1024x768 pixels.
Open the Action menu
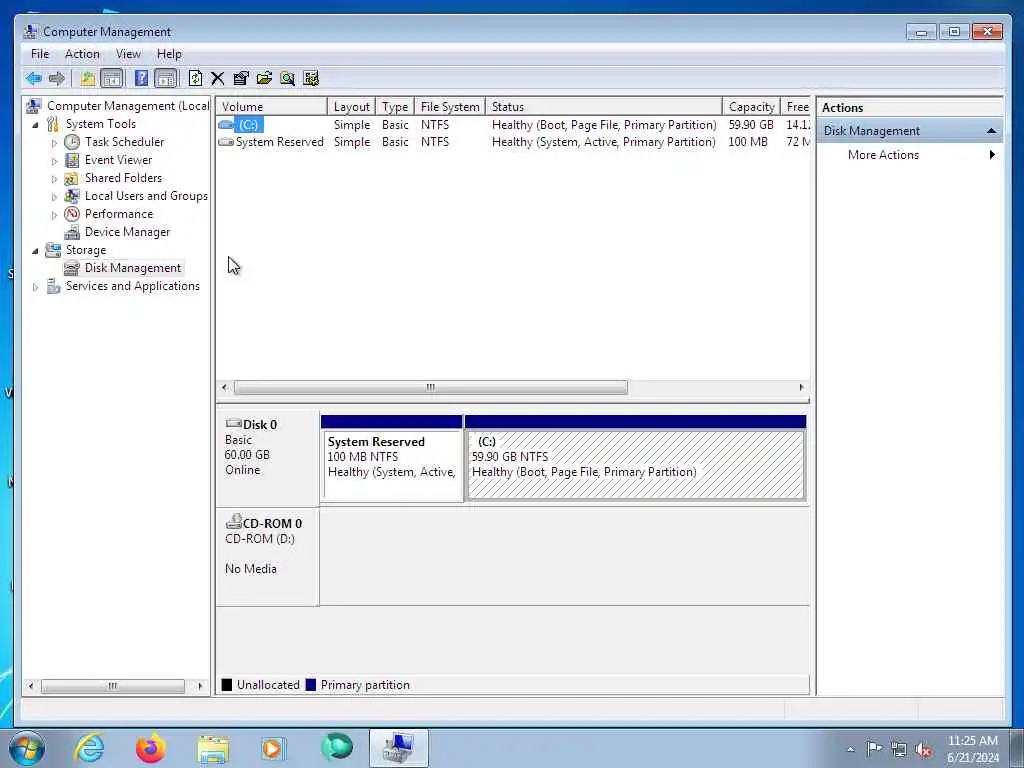(x=82, y=54)
